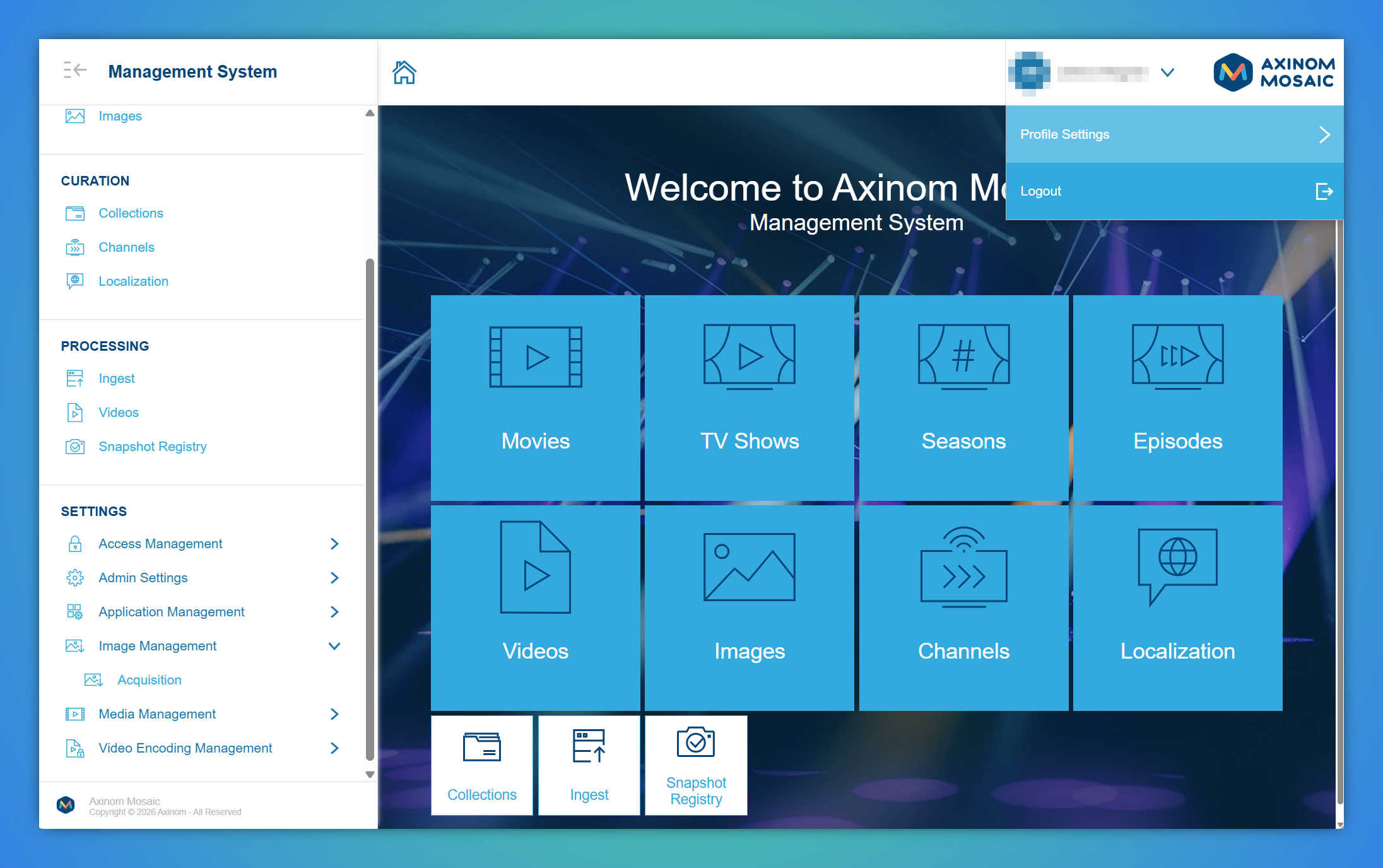
Task: Open the Channels tile on the dashboard
Action: tap(963, 608)
